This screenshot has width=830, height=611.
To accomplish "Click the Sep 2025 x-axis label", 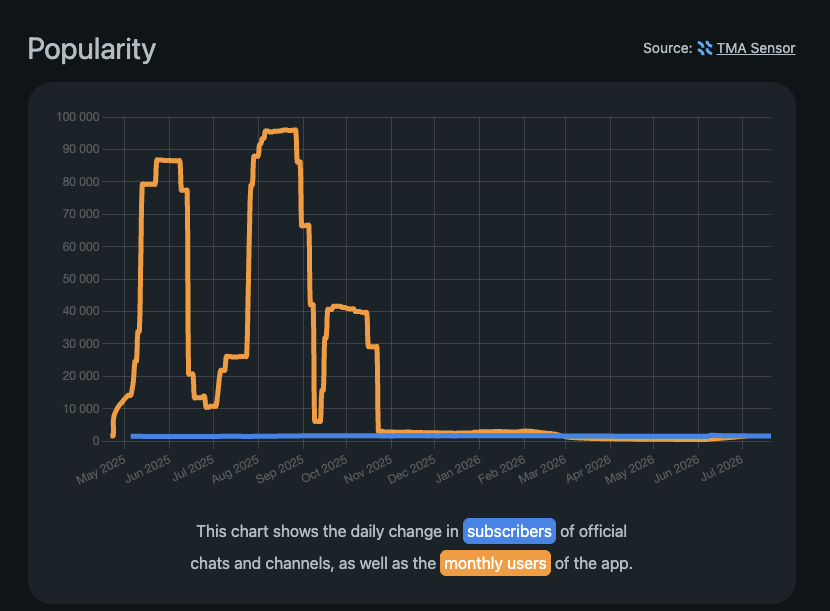I will (x=280, y=470).
